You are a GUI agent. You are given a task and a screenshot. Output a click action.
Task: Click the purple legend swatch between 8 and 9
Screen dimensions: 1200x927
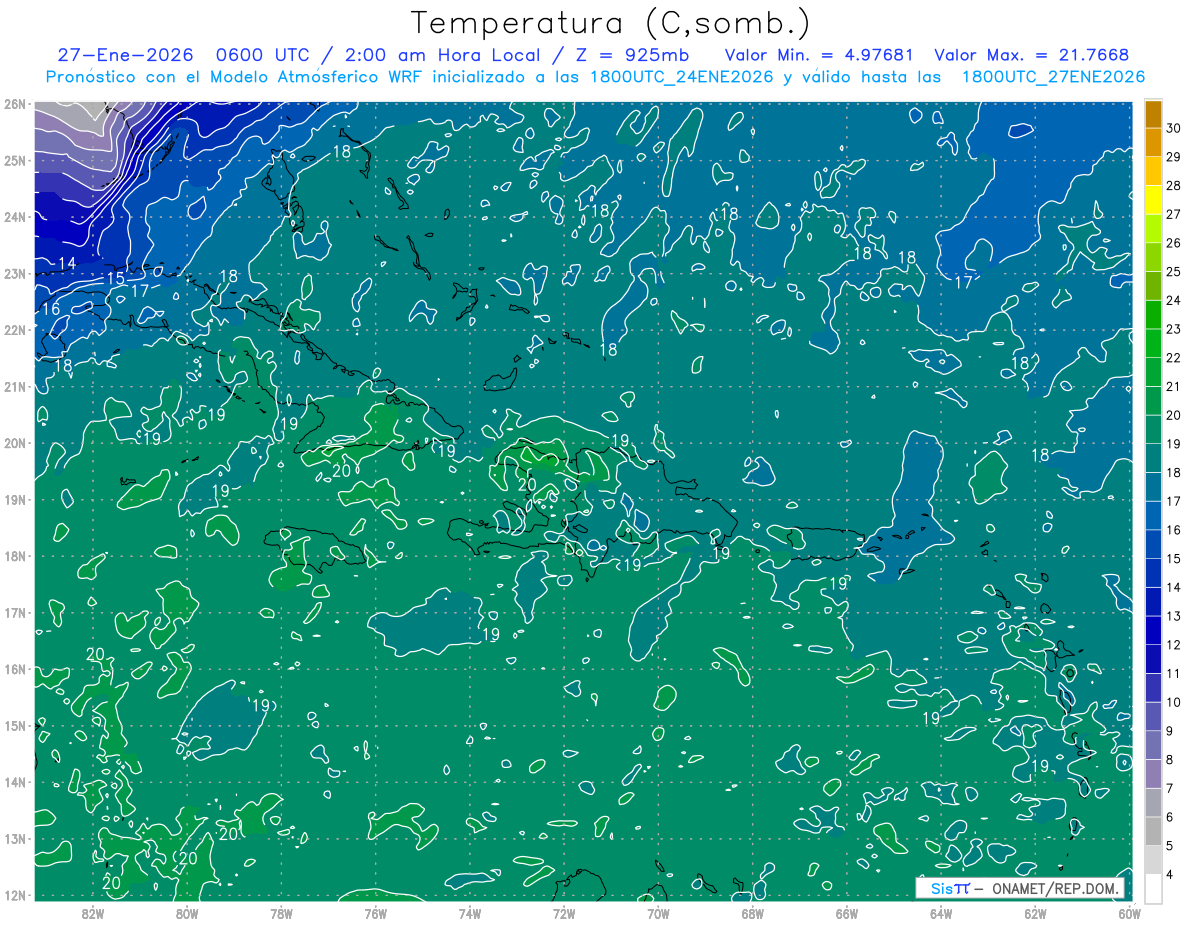pyautogui.click(x=1153, y=745)
